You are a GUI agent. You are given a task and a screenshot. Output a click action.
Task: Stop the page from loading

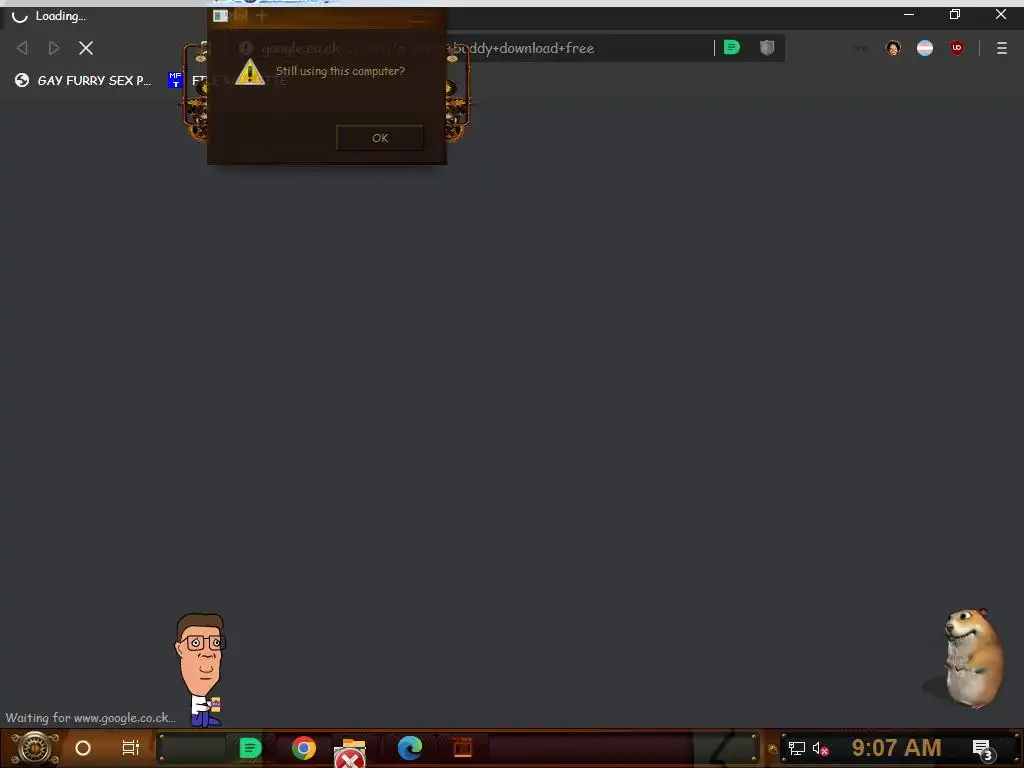pos(86,48)
